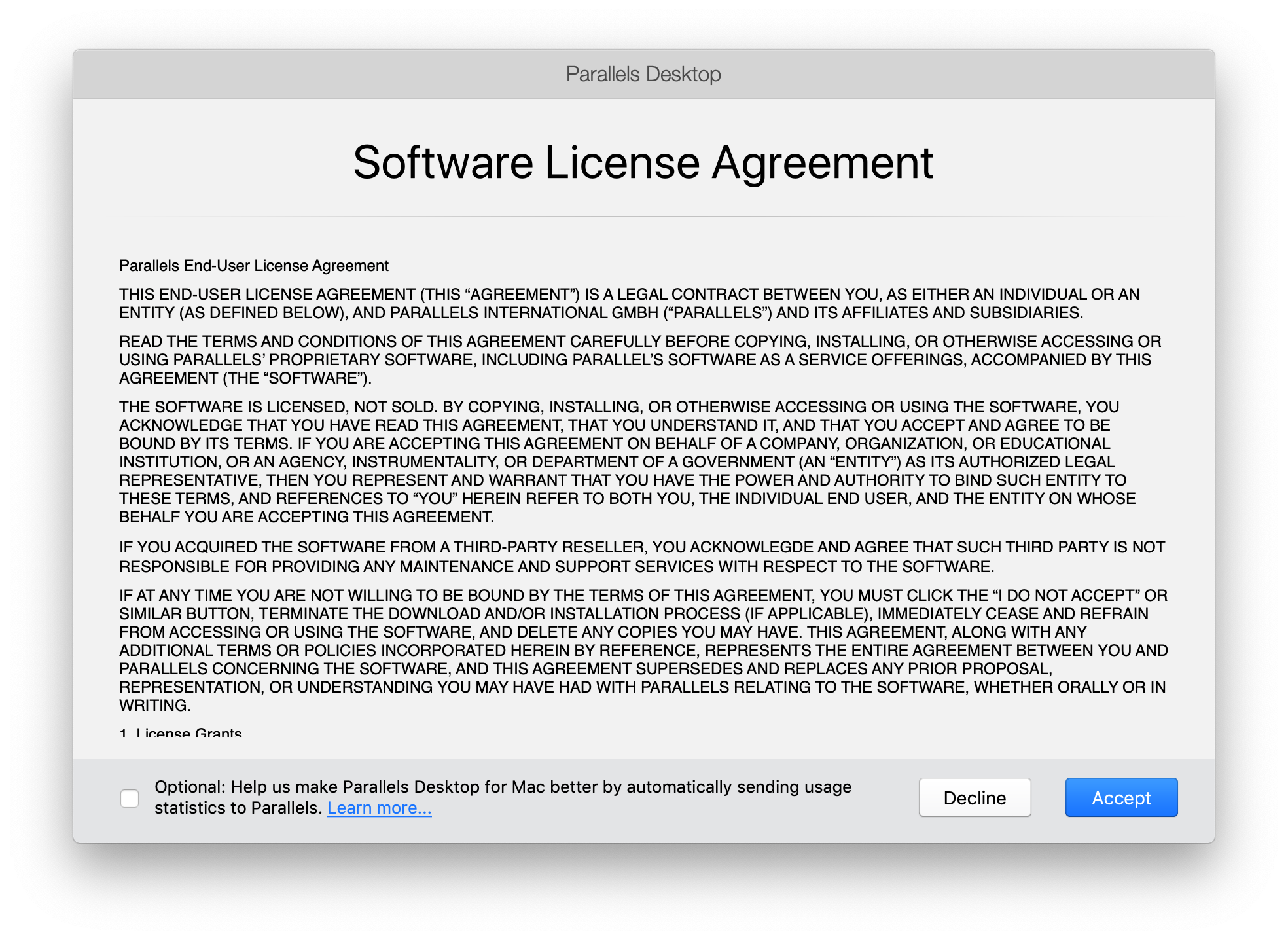
Task: Click the License Grants section heading
Action: pyautogui.click(x=179, y=732)
